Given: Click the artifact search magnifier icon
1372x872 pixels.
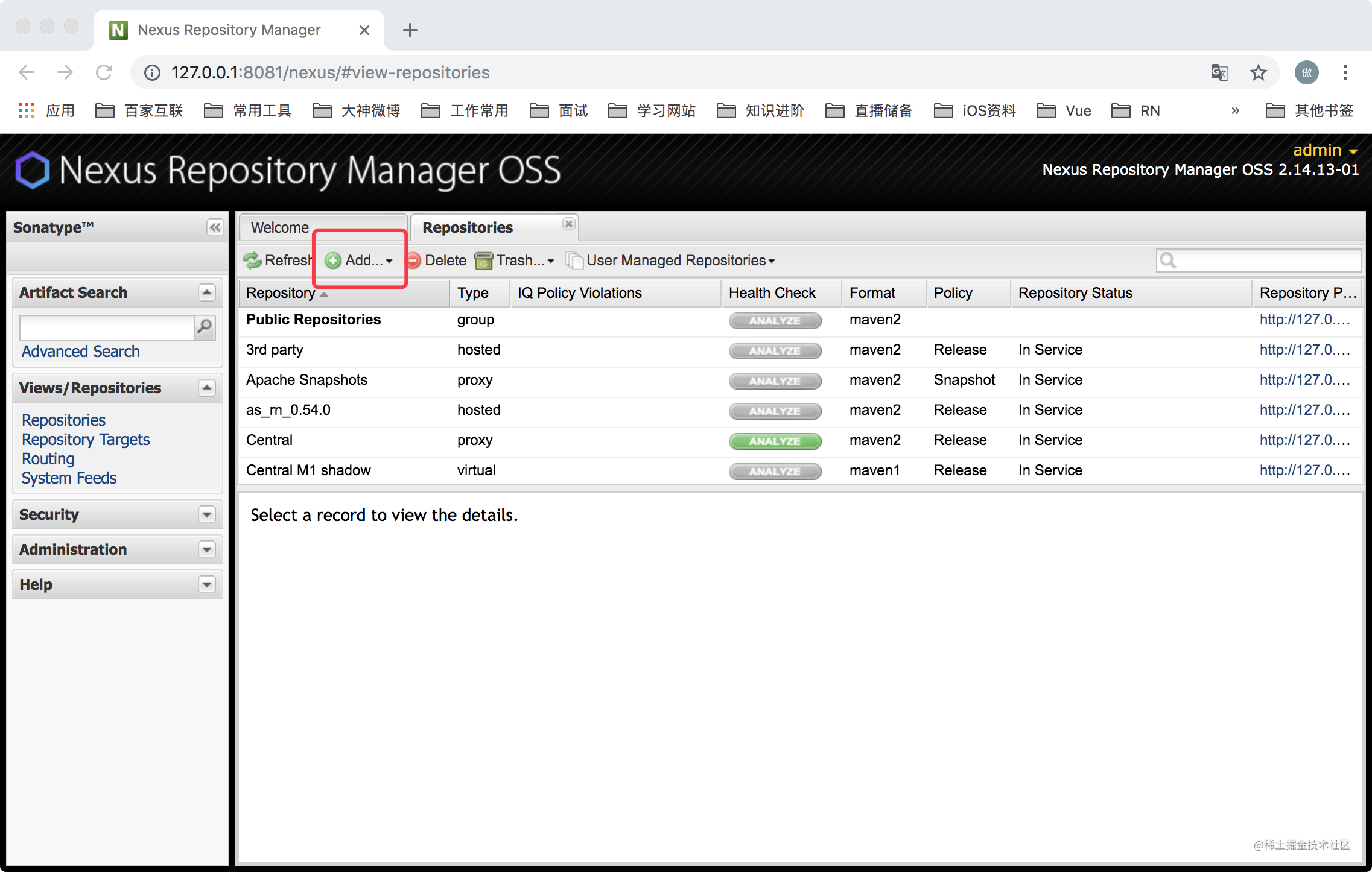Looking at the screenshot, I should pyautogui.click(x=205, y=327).
